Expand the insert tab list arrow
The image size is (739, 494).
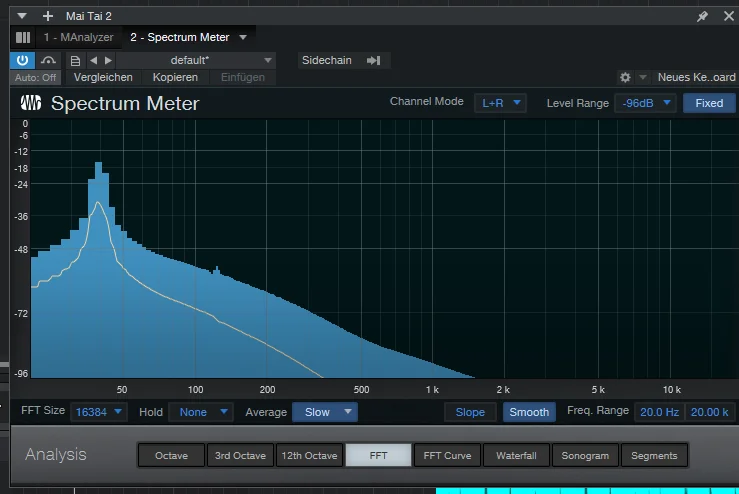(x=243, y=37)
